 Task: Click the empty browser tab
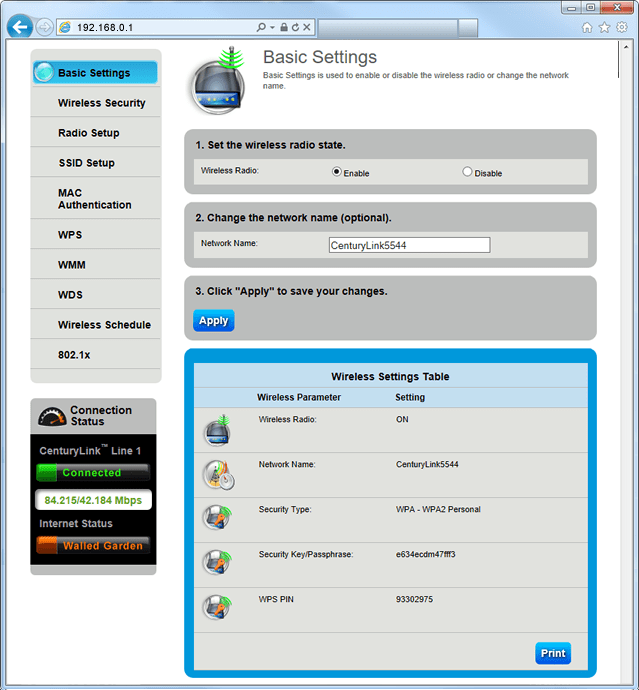pyautogui.click(x=388, y=28)
